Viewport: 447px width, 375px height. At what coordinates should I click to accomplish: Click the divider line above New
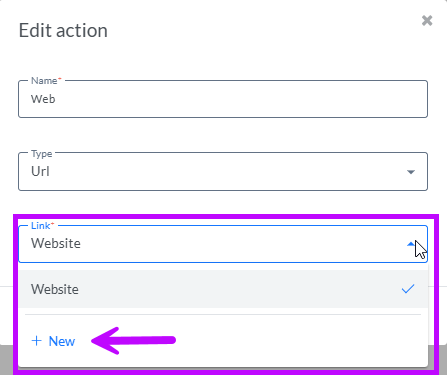click(x=223, y=314)
